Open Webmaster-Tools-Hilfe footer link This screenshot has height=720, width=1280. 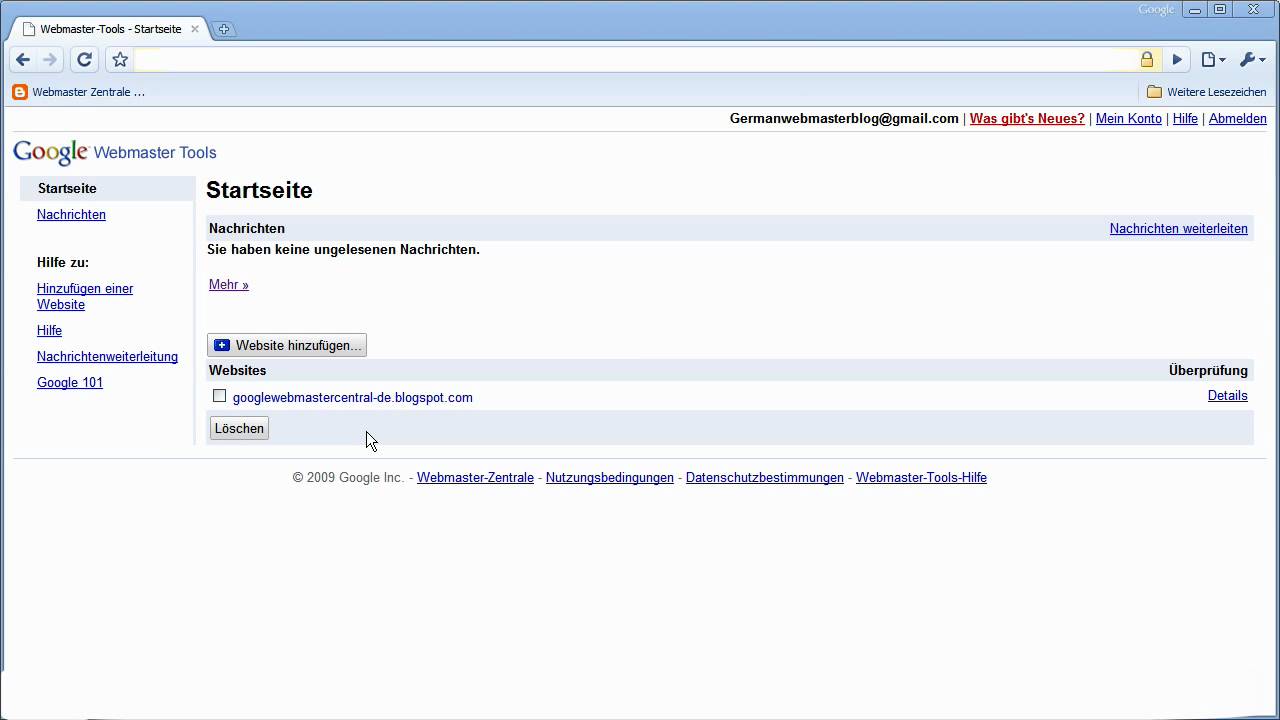[921, 477]
